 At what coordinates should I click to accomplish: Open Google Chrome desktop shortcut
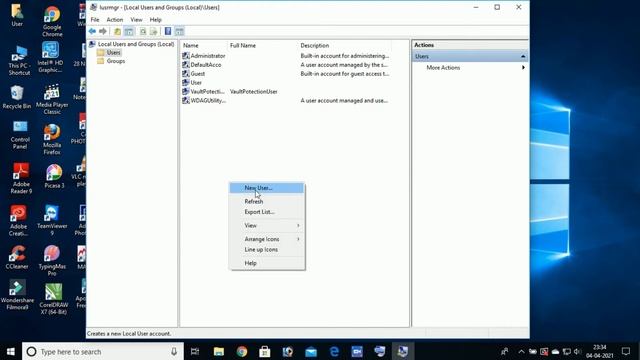pos(52,22)
